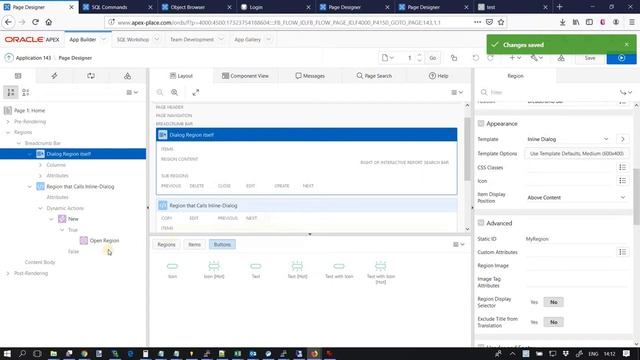Go to browser home page
The image size is (640, 360).
(49, 22)
